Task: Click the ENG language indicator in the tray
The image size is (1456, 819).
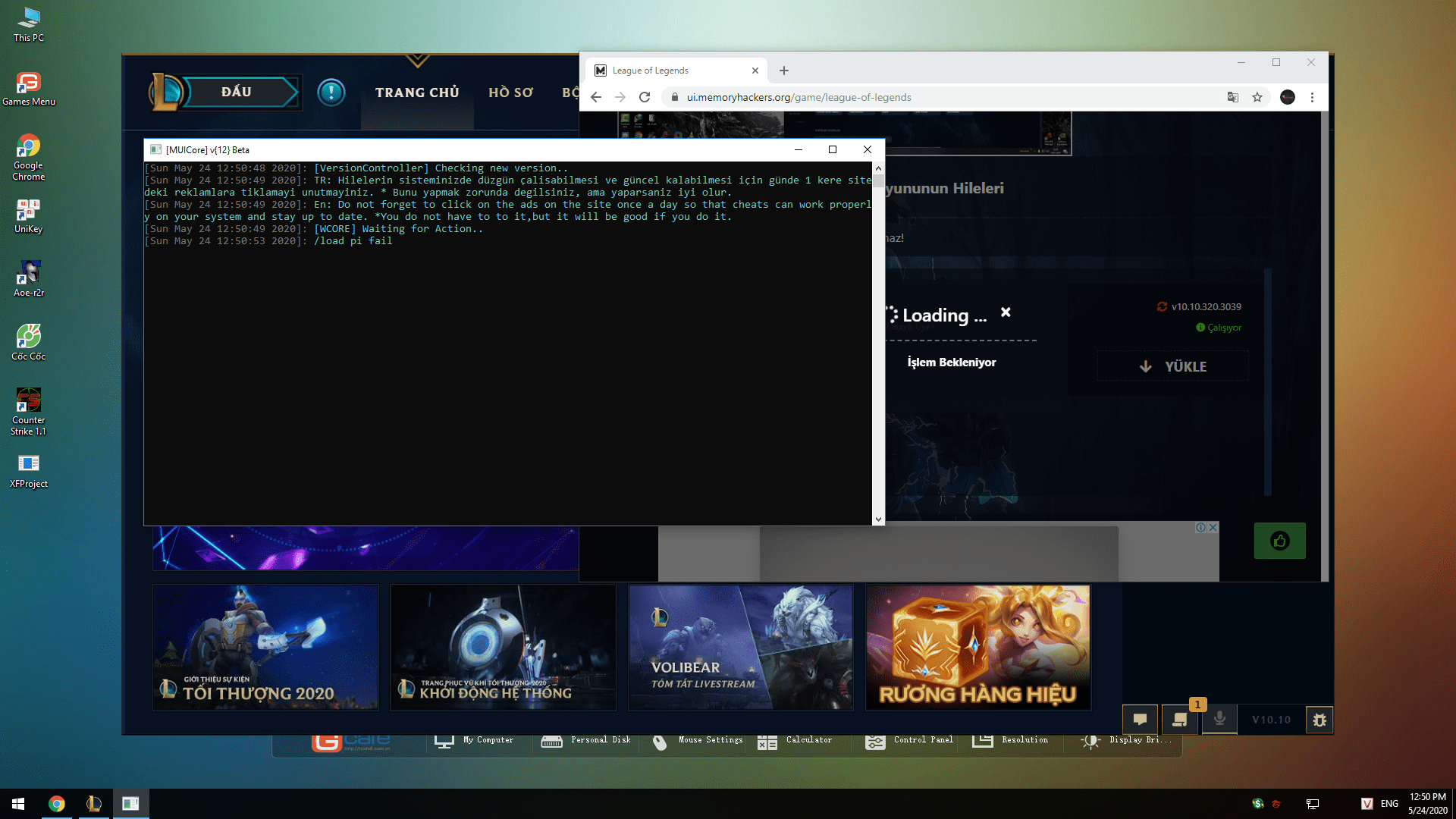Action: coord(1389,804)
